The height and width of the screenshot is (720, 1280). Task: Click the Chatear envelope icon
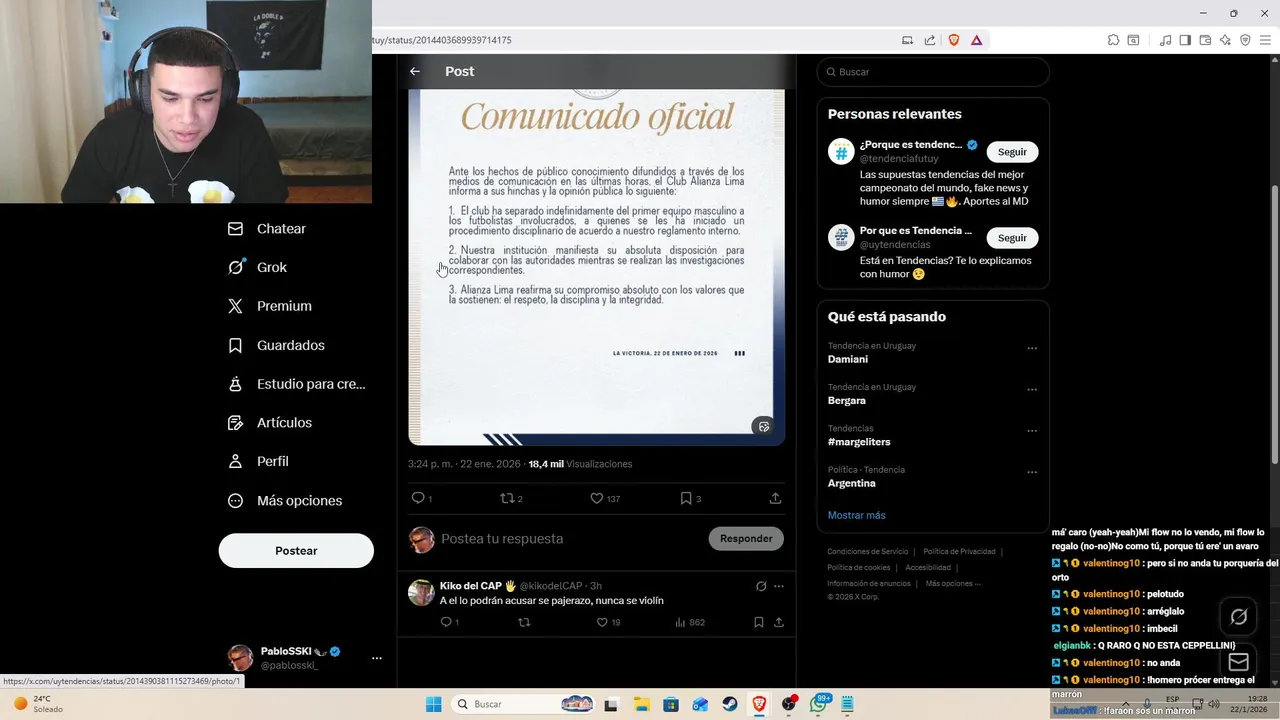coord(236,229)
